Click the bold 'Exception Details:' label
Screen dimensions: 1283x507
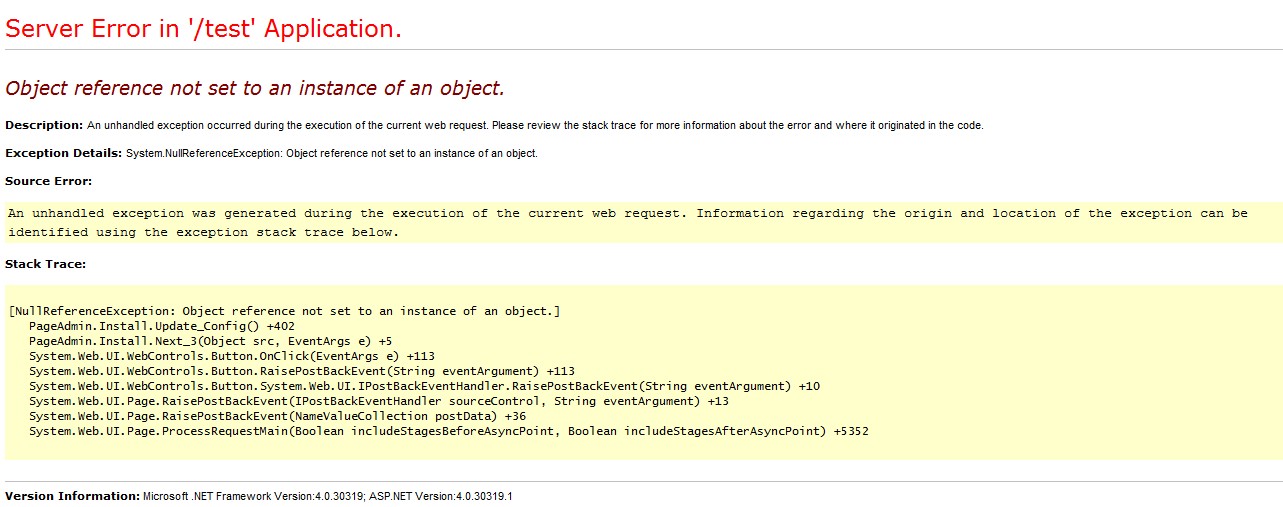(x=63, y=153)
